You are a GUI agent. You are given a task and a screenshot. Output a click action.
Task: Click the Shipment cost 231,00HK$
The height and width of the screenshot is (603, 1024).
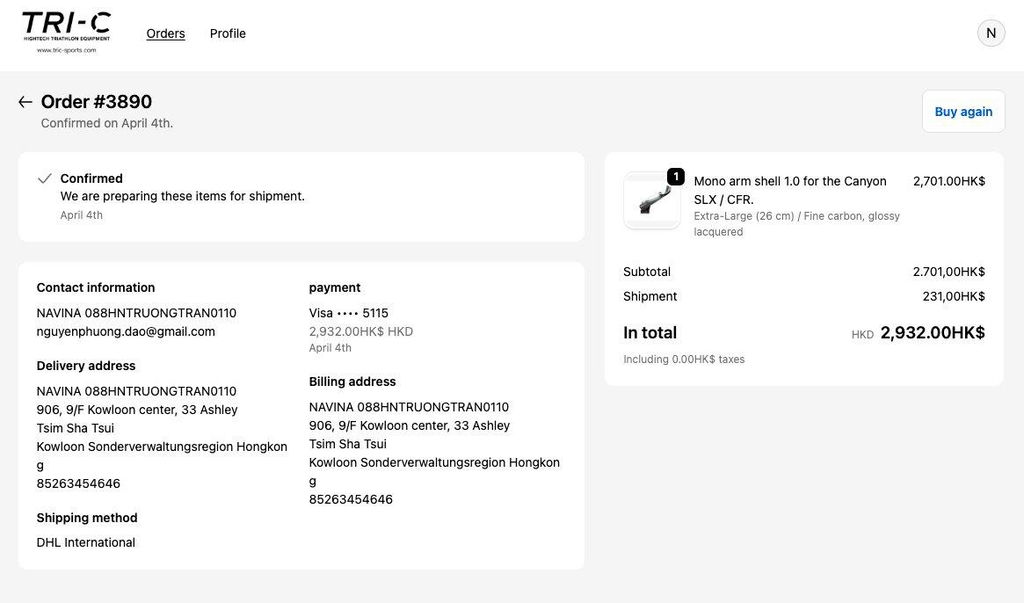[x=953, y=297]
